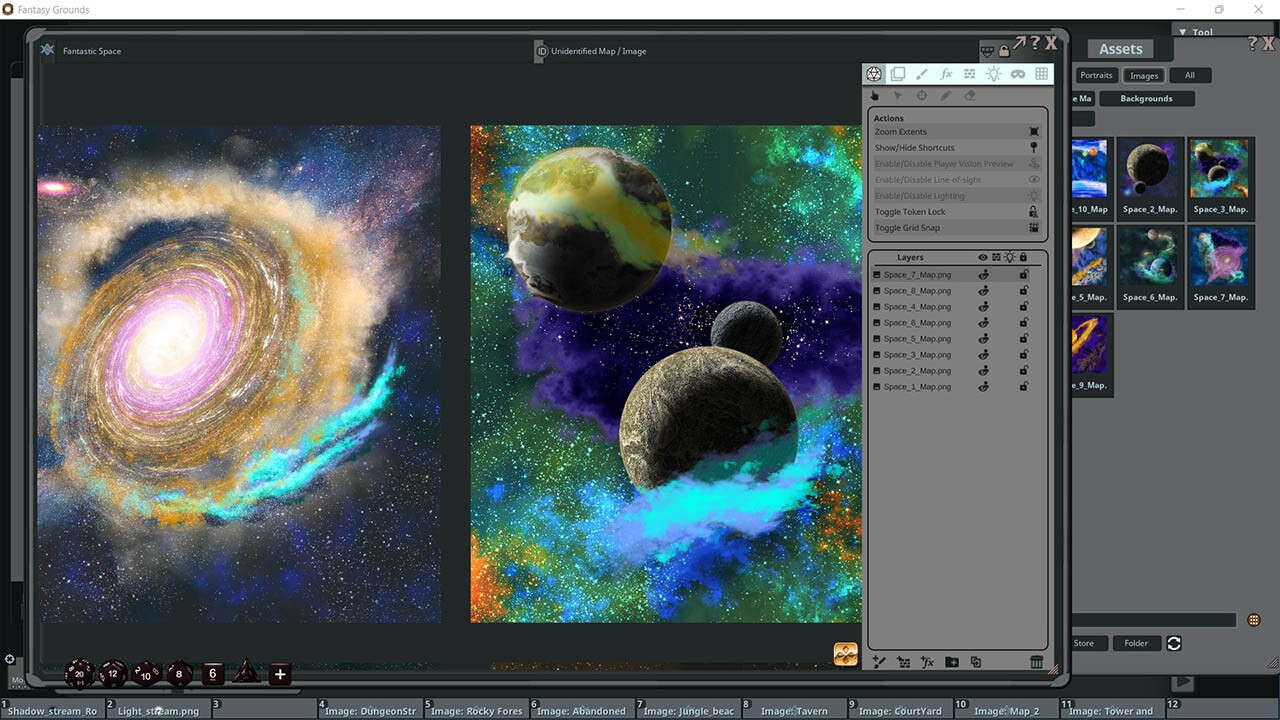Select the lighting tools icon
1280x720 pixels.
click(993, 73)
